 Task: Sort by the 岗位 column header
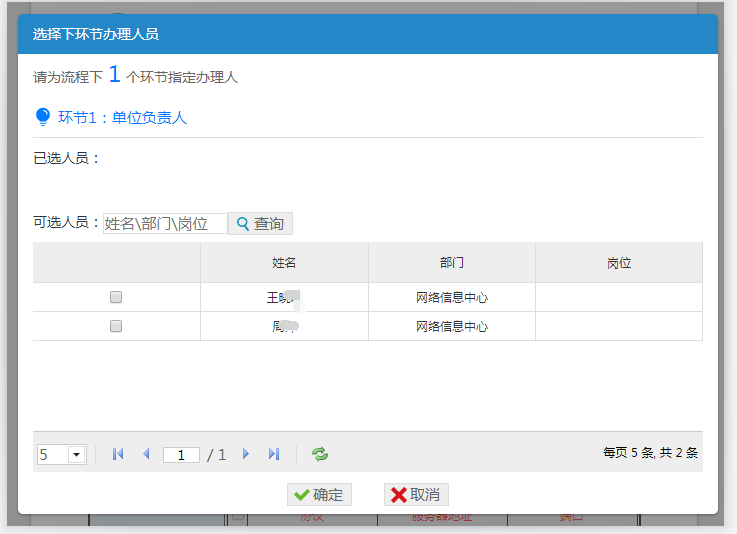pos(618,263)
